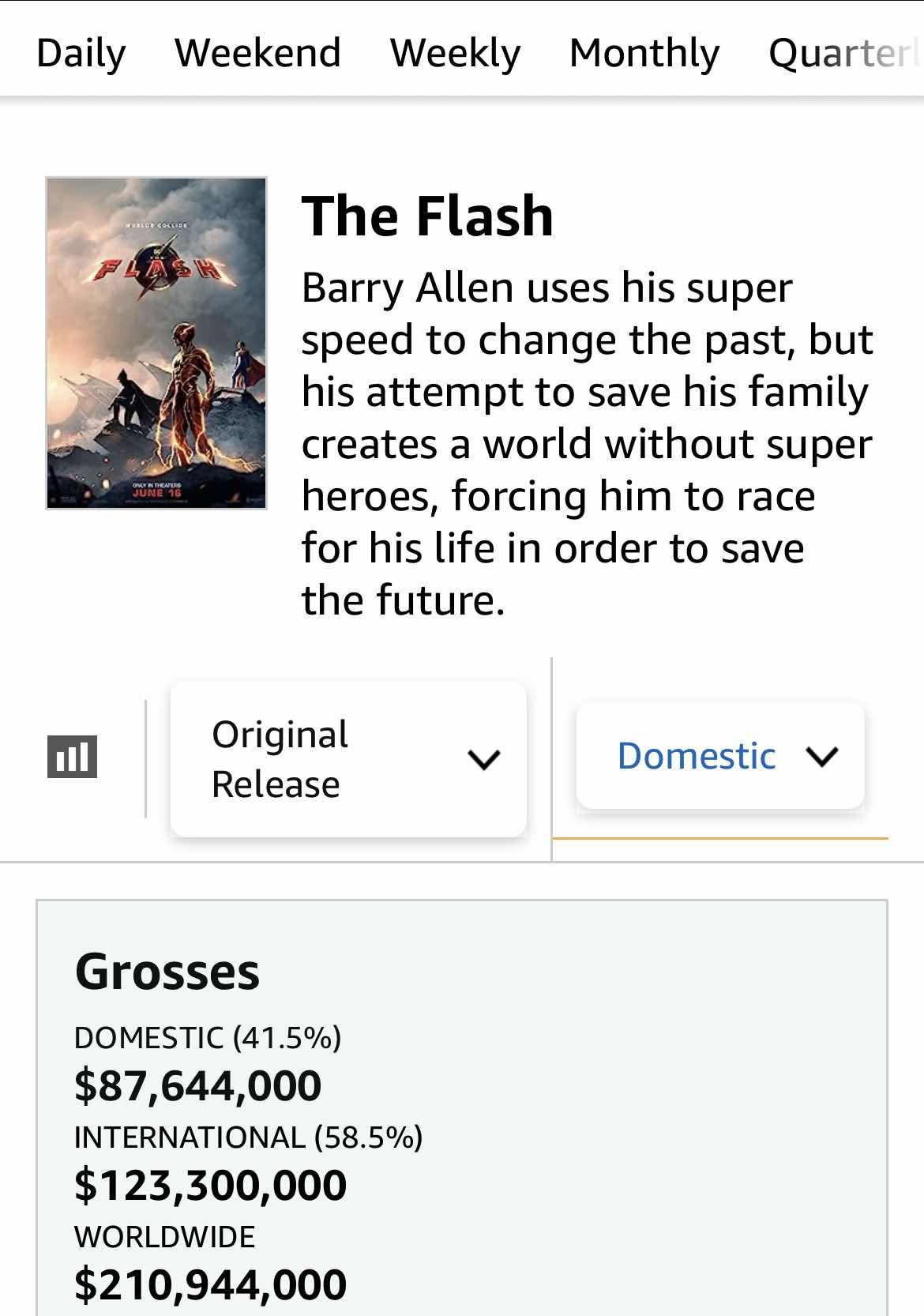This screenshot has width=924, height=1316.
Task: Click the INTERNATIONAL (58.5%) label
Action: pyautogui.click(x=248, y=1137)
